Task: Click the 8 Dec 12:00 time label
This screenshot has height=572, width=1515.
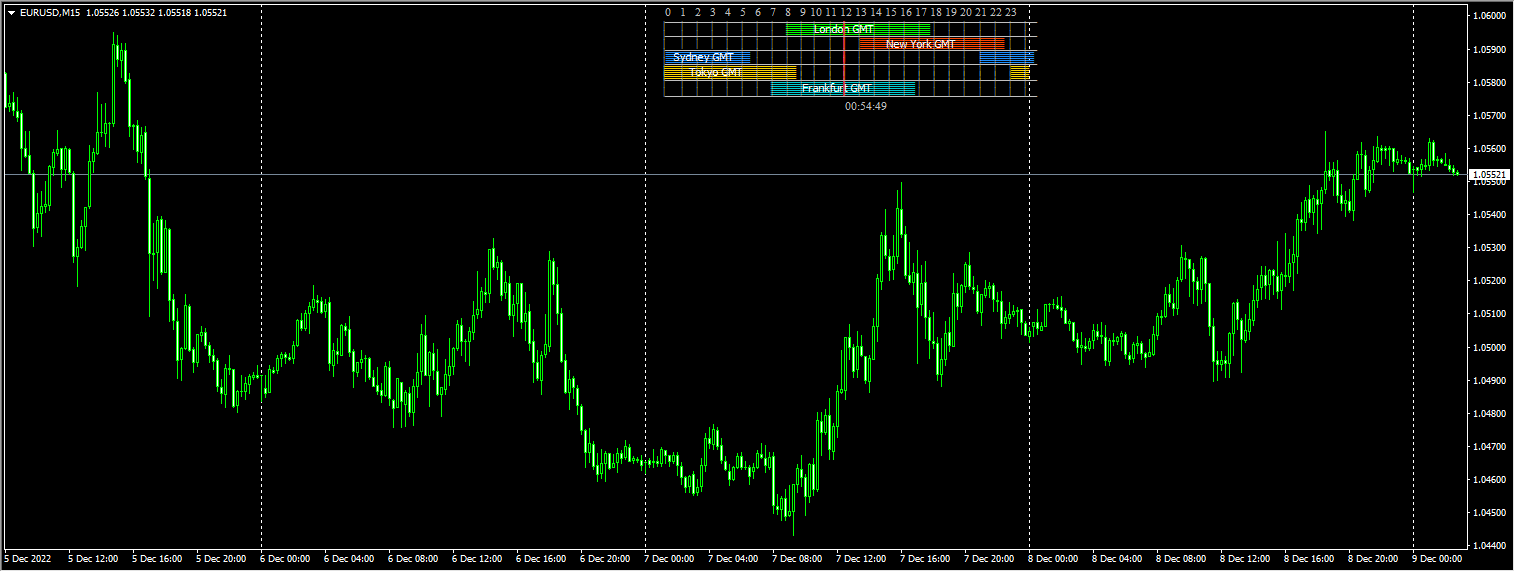Action: coord(1246,559)
